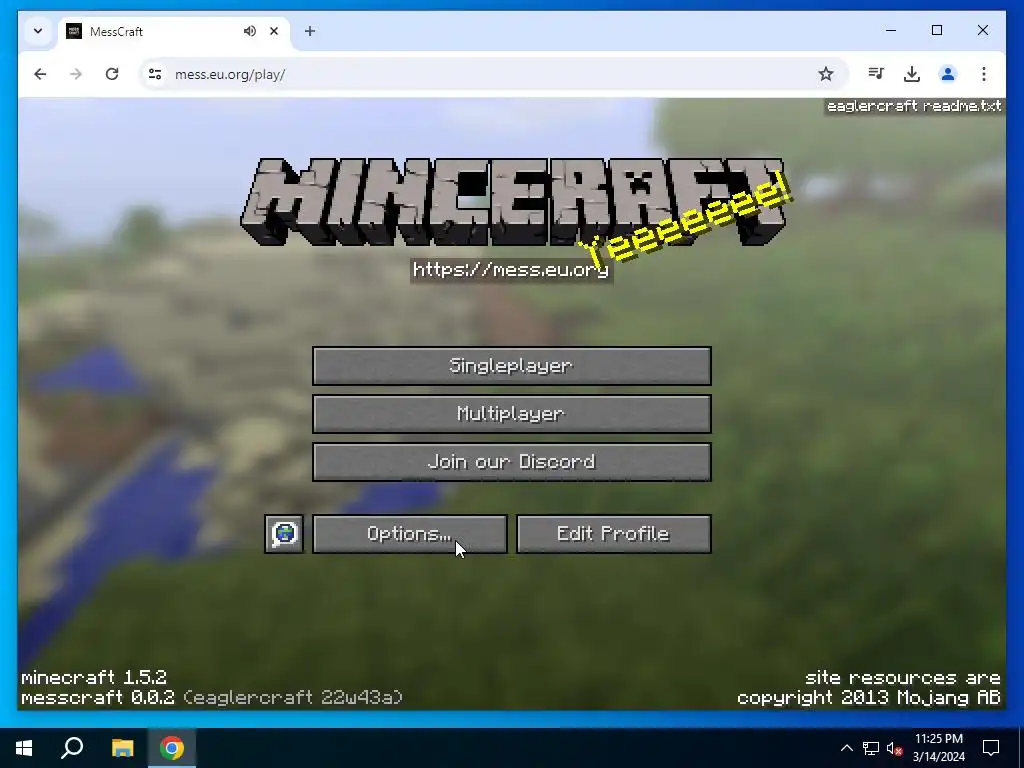Open the Singleplayer menu
Image resolution: width=1024 pixels, height=768 pixels.
point(511,366)
